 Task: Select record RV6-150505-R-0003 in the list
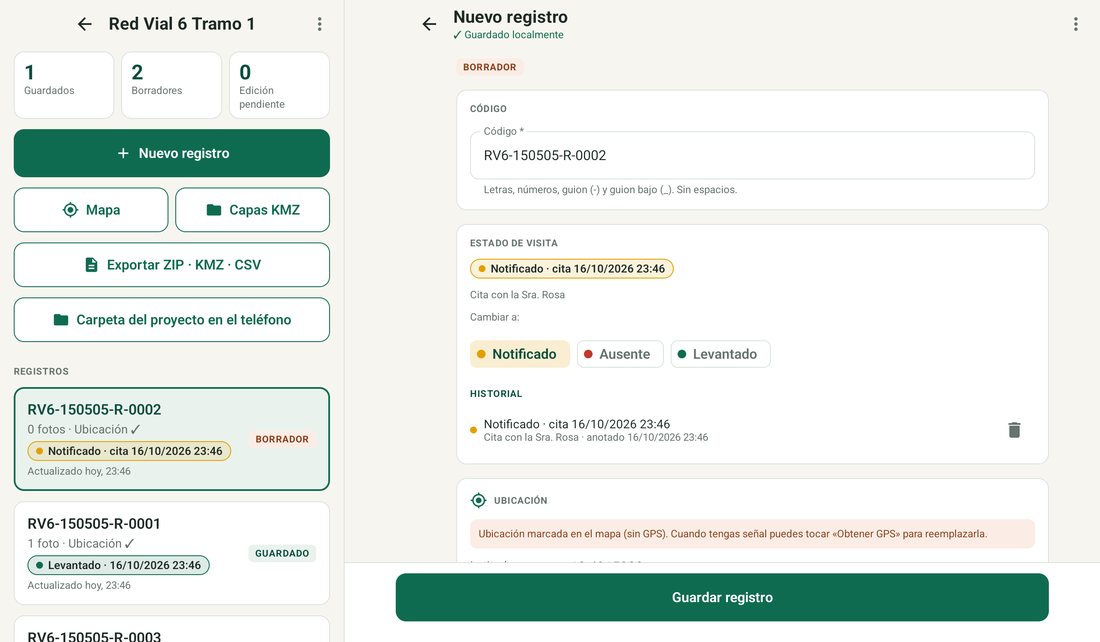(172, 629)
